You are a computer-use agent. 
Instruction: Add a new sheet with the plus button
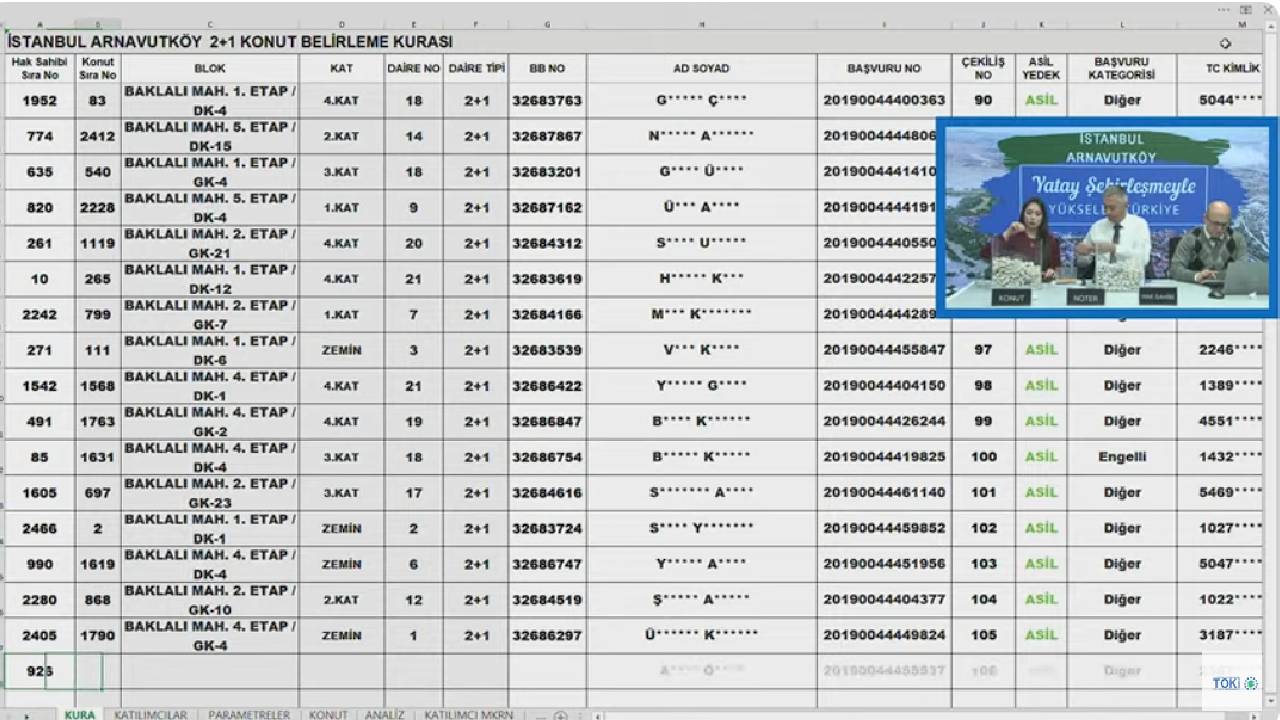coord(561,716)
